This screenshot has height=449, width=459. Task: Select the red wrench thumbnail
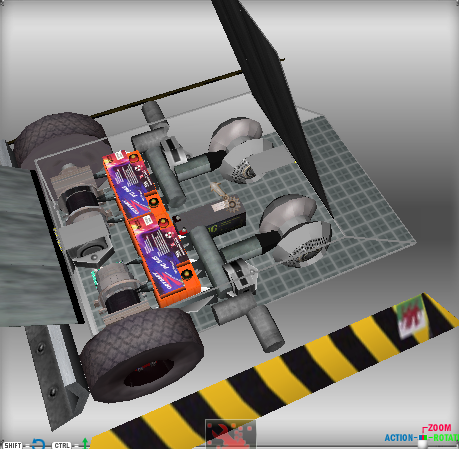coord(230,433)
